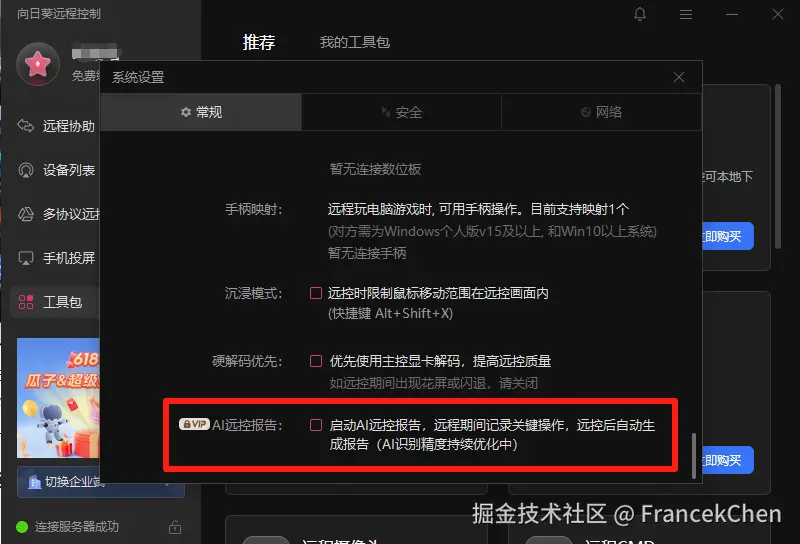Click the 工具包 grid icon
The width and height of the screenshot is (800, 544).
pos(26,302)
